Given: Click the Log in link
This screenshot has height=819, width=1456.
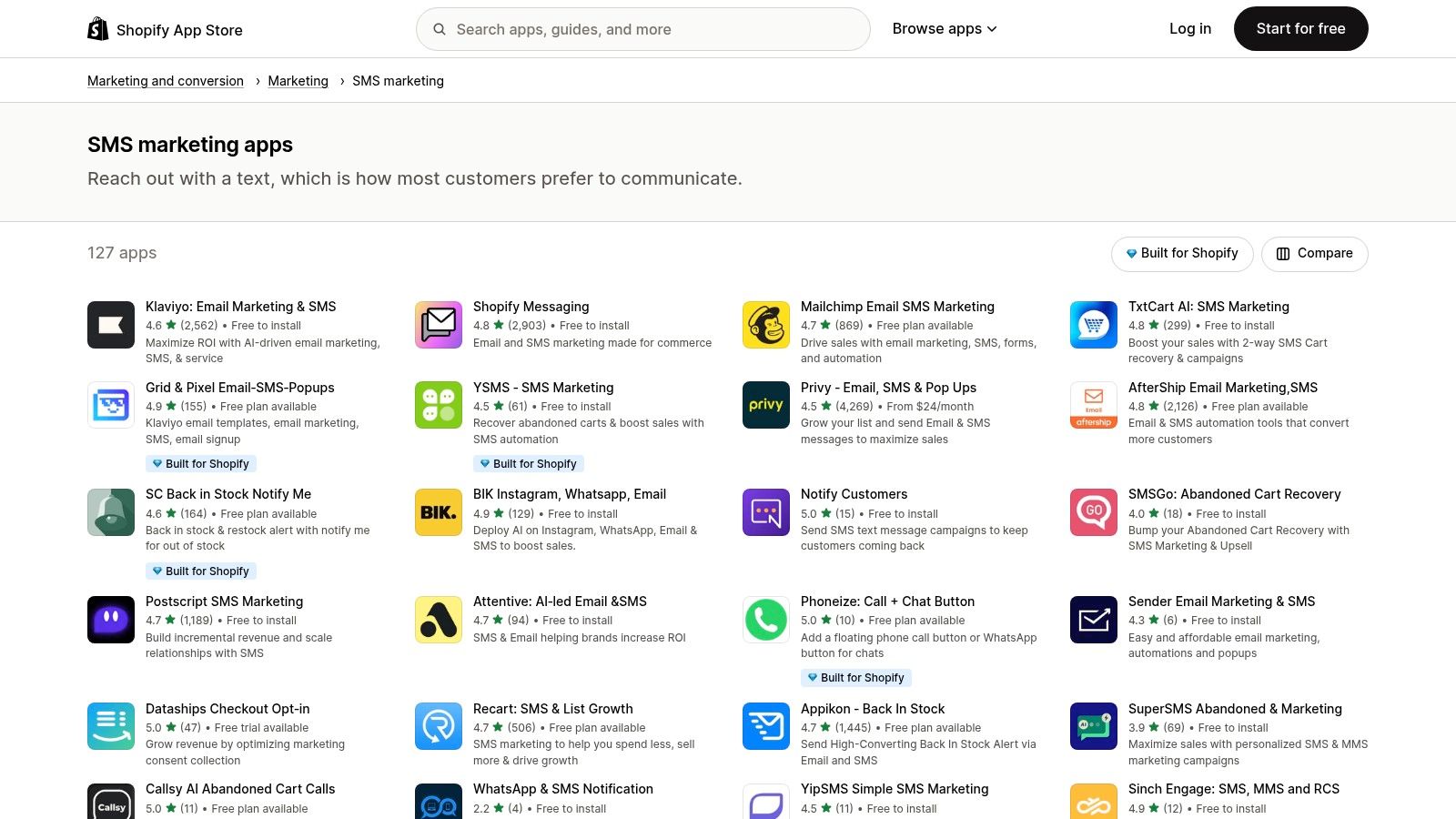Looking at the screenshot, I should coord(1189,28).
